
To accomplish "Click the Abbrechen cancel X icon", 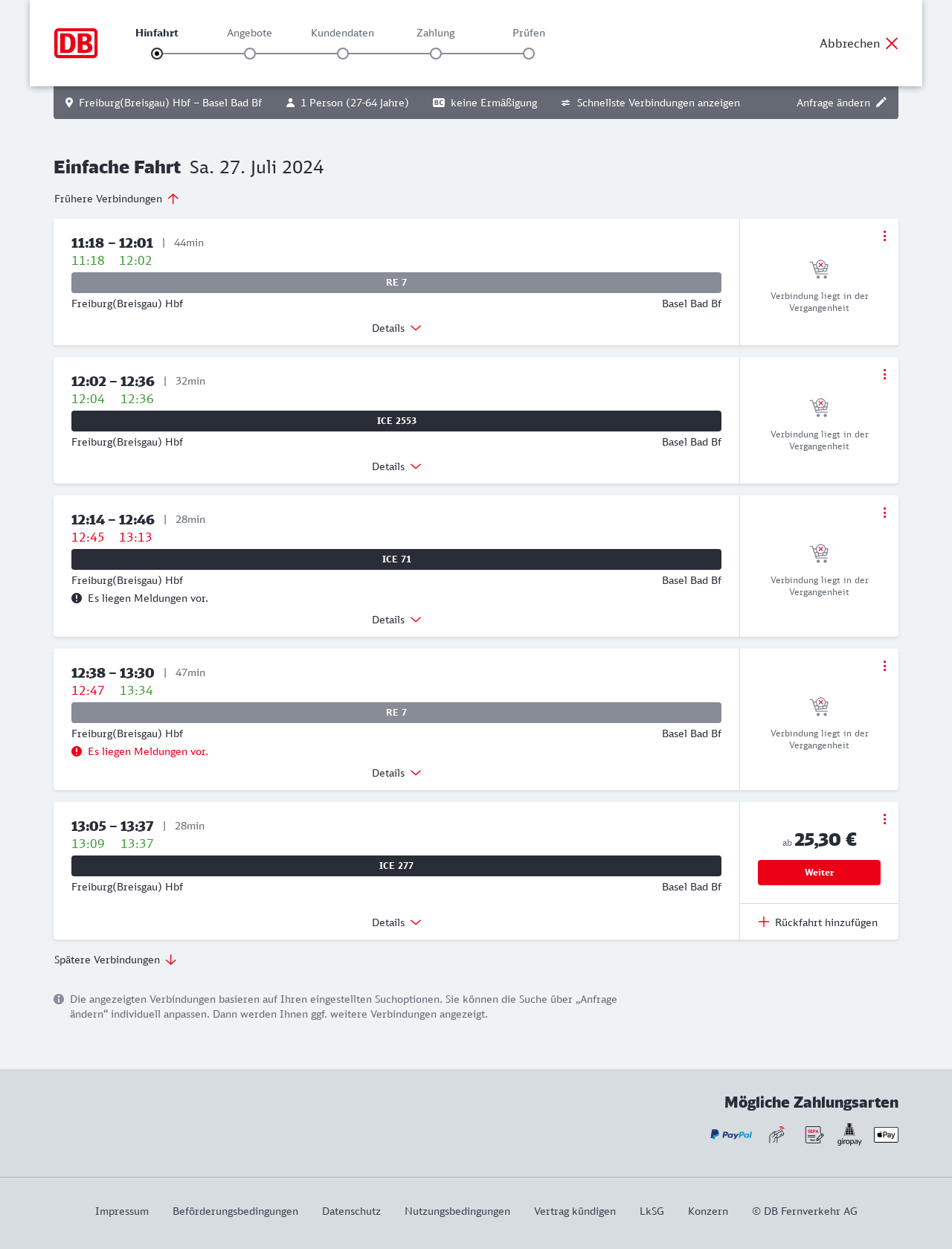I will point(892,43).
